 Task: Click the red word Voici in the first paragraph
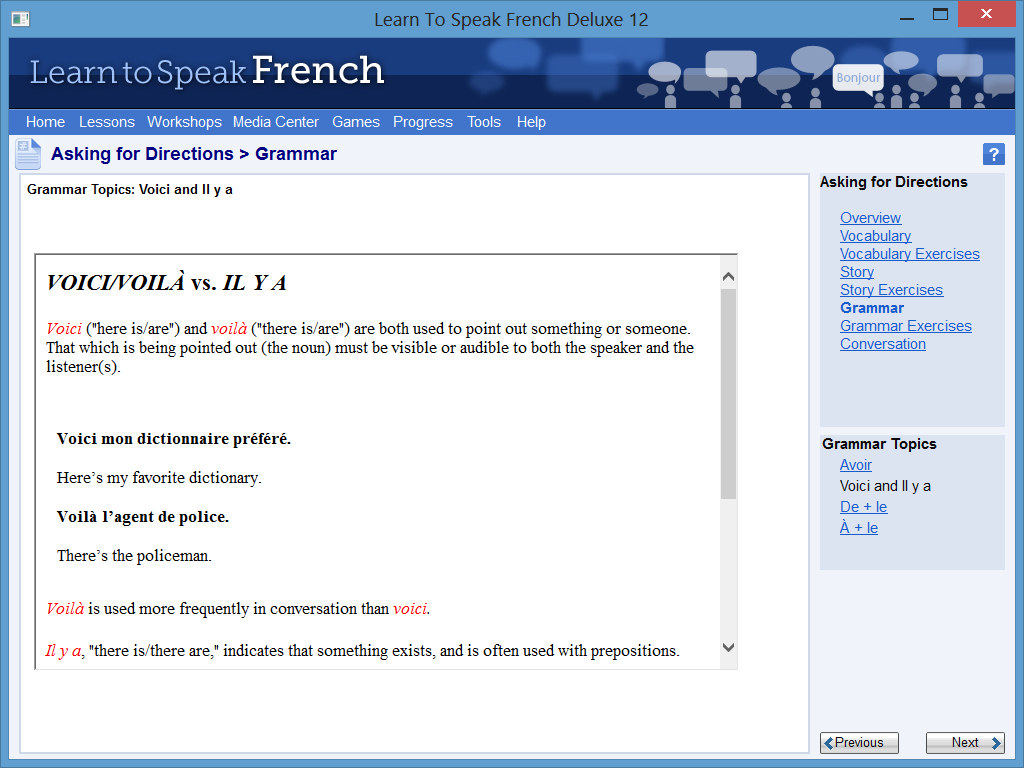(64, 328)
